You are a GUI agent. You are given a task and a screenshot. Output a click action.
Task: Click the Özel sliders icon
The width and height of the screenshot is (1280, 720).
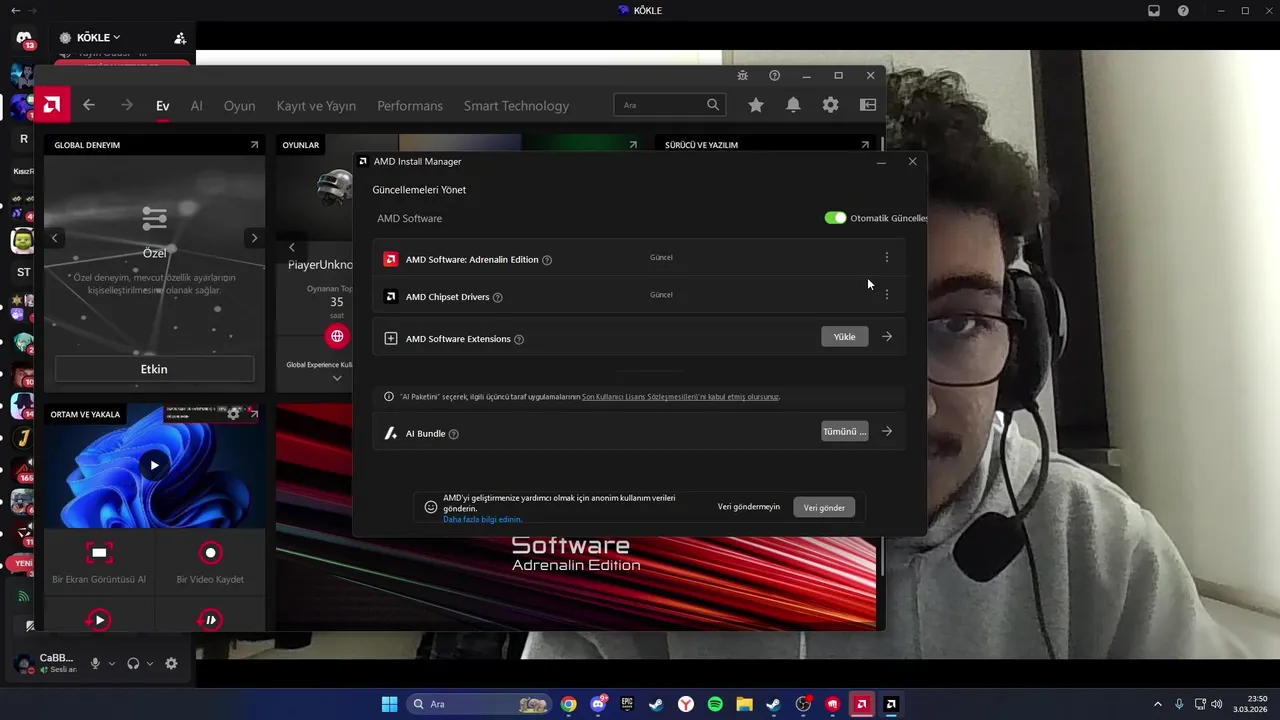tap(154, 218)
